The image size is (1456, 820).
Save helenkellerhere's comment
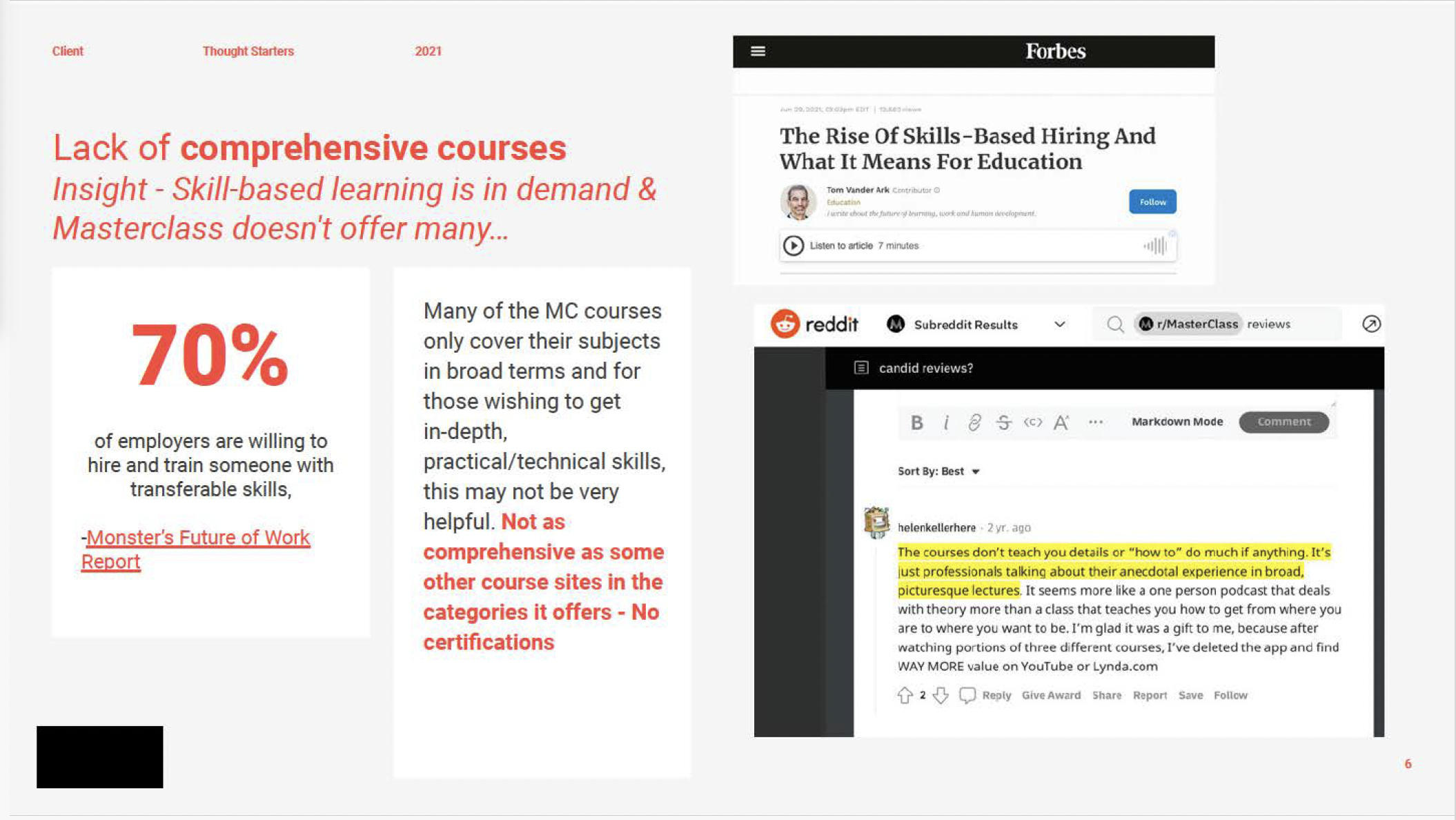(1190, 695)
